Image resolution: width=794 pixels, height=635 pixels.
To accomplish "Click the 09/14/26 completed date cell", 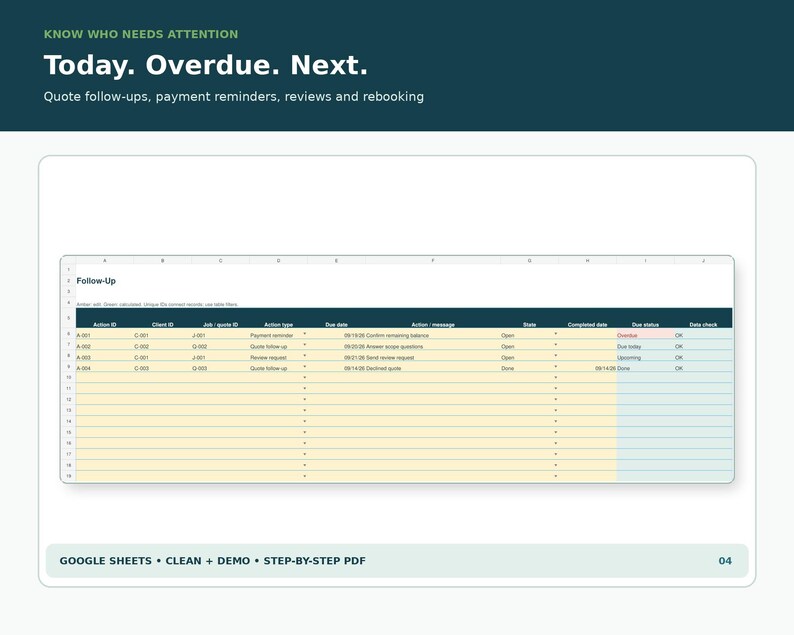I will coord(587,368).
